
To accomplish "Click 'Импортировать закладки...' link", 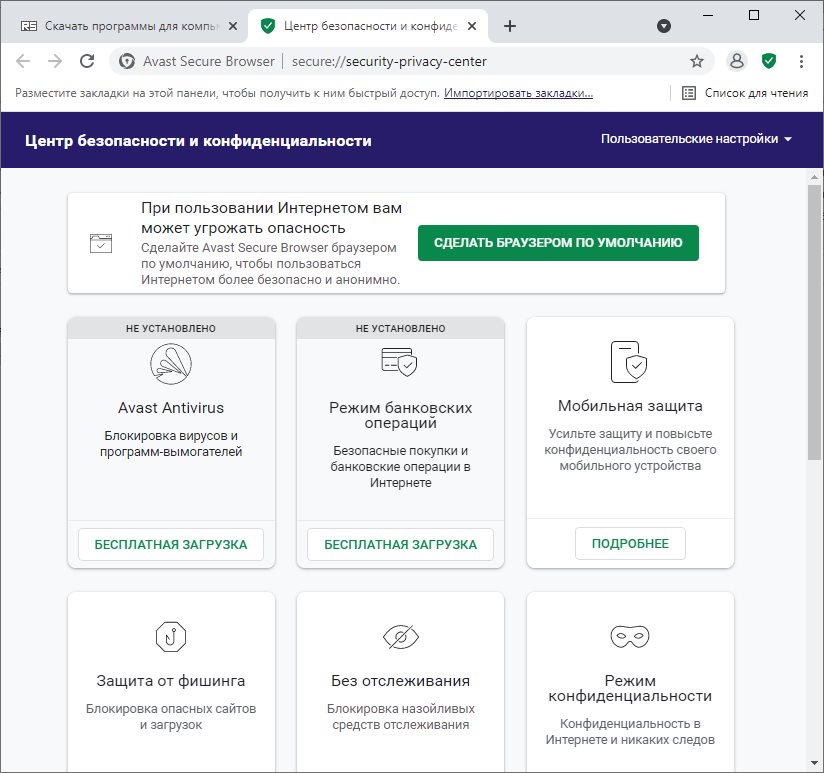I will click(518, 93).
